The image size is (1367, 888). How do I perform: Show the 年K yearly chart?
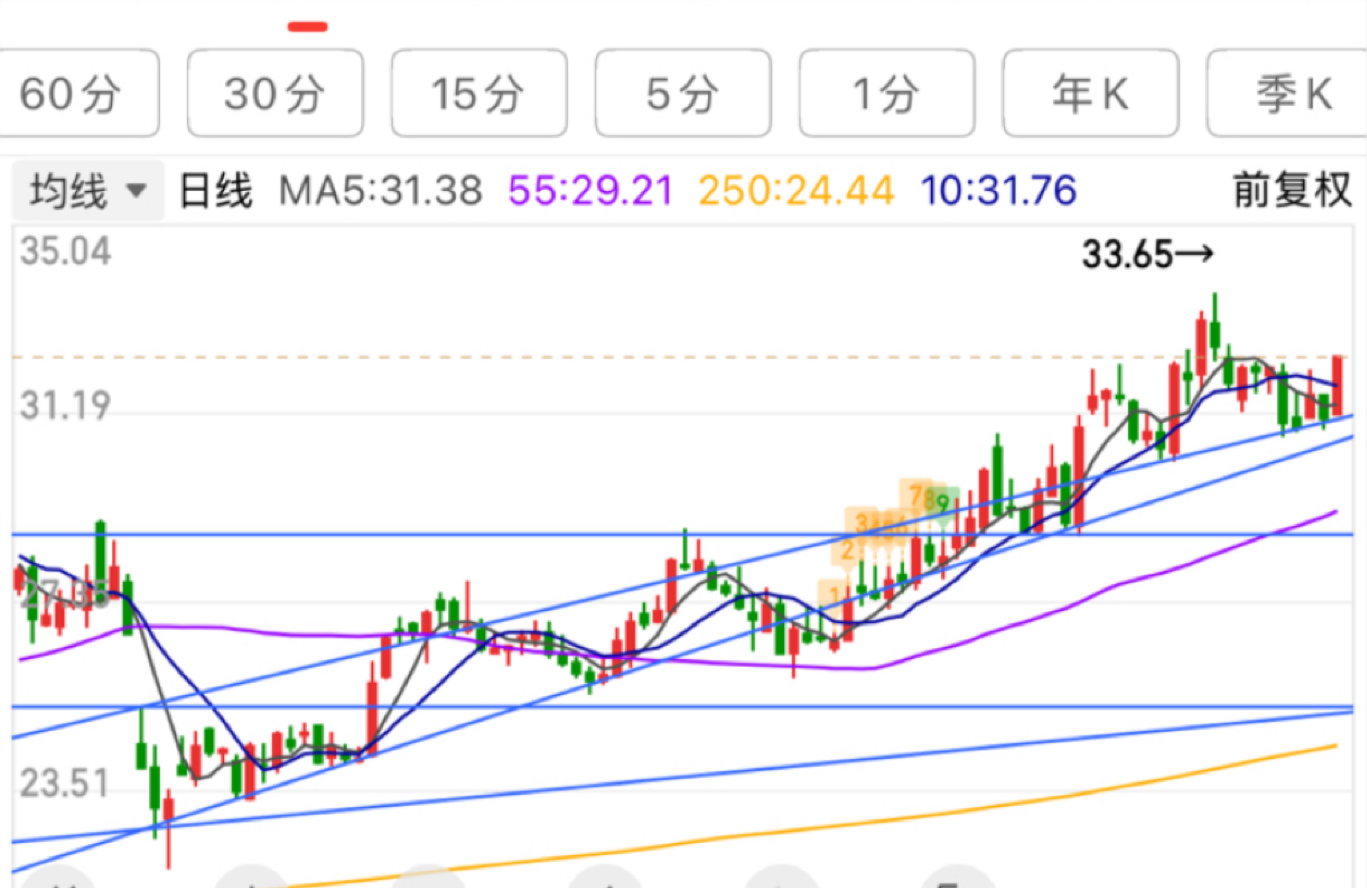pyautogui.click(x=1090, y=93)
